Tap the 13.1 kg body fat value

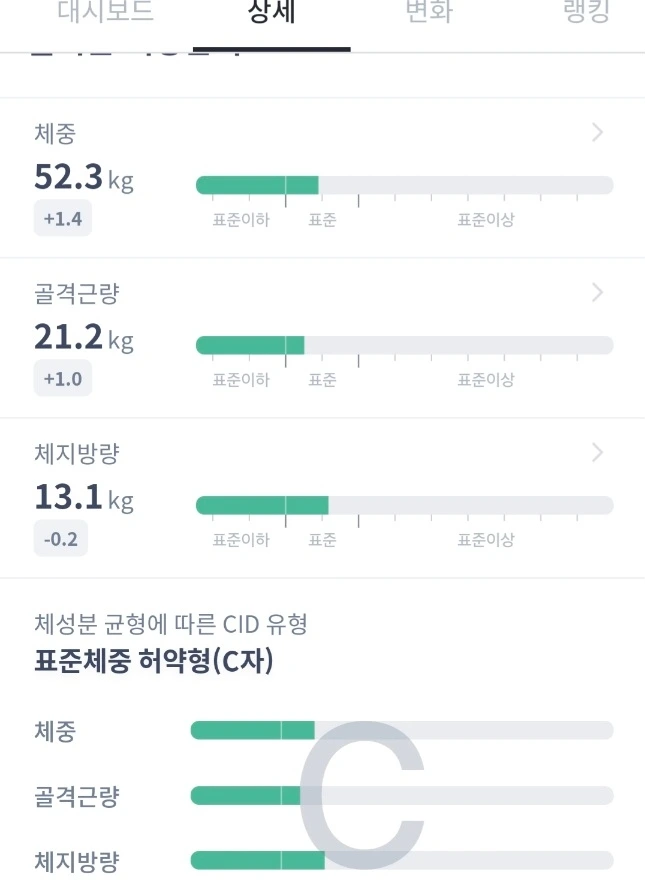[83, 498]
